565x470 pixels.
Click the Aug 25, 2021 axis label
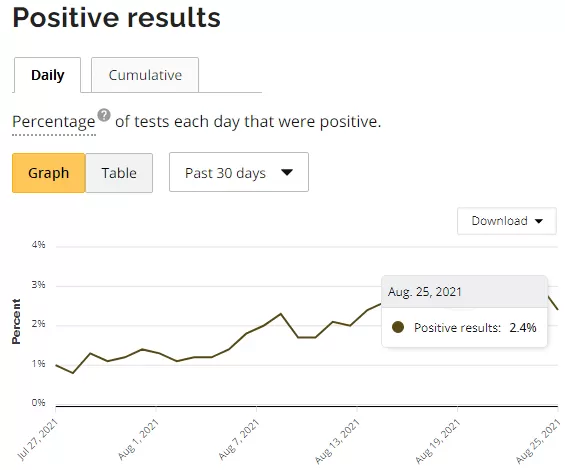click(538, 441)
